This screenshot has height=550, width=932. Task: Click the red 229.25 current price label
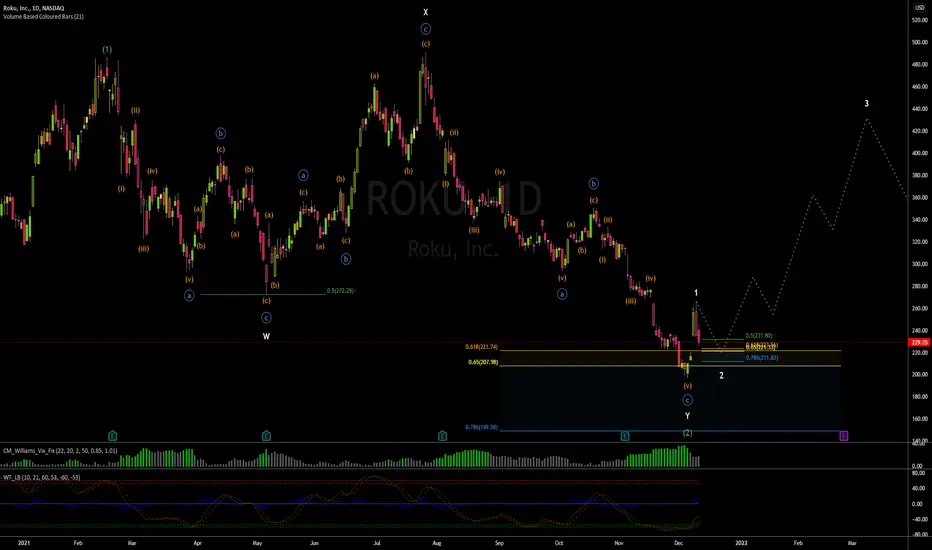(919, 342)
